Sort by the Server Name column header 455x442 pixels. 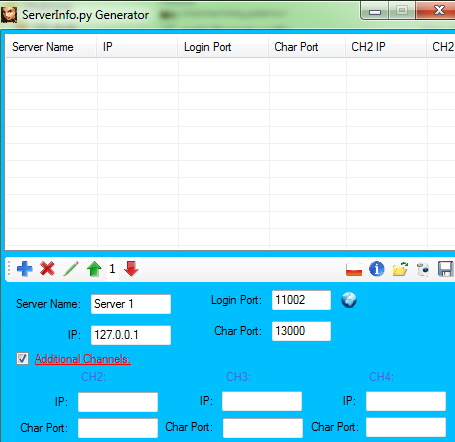(x=51, y=47)
